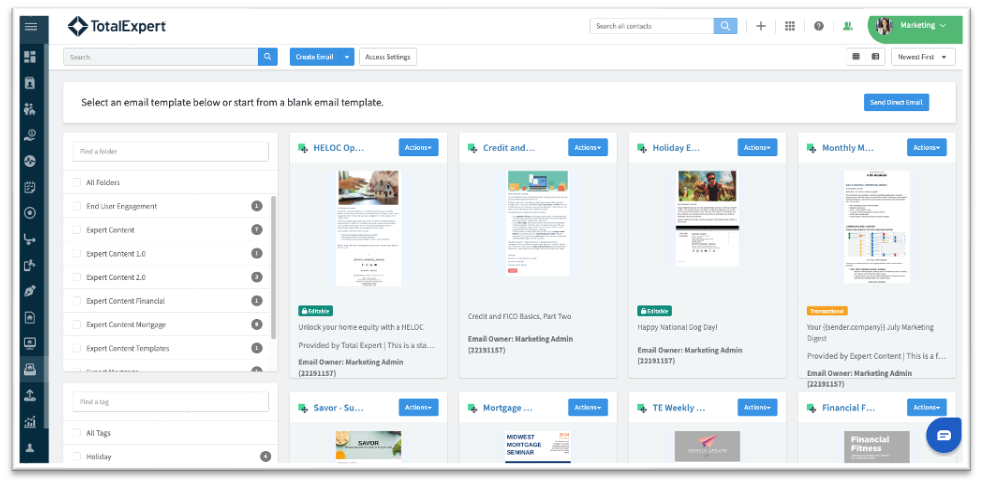982x486 pixels.
Task: Click the activity pulse icon in sidebar
Action: click(30, 161)
